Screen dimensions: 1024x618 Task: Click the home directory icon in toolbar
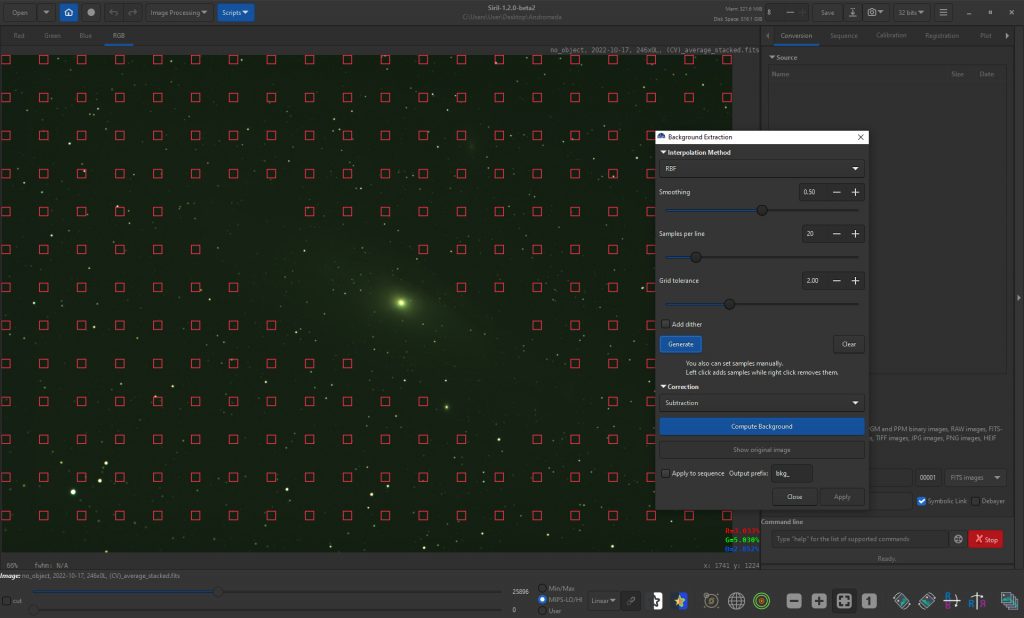[x=69, y=12]
